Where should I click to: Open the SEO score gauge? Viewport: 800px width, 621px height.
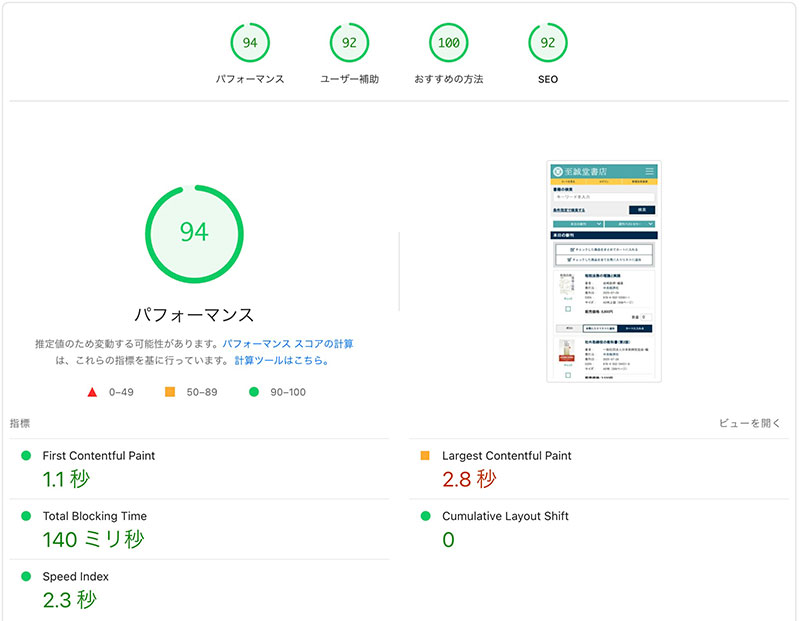coord(548,43)
